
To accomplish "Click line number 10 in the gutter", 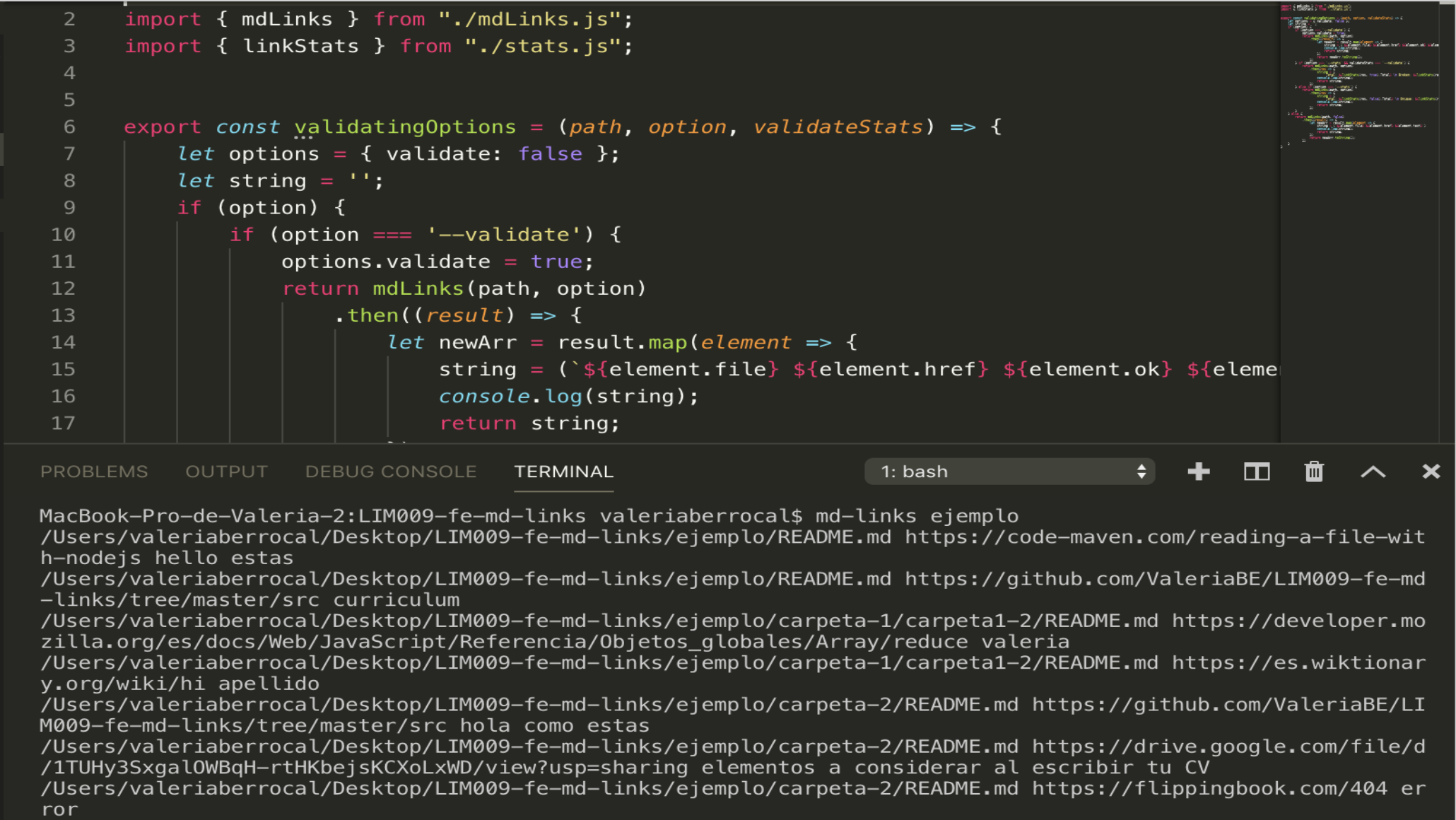I will [63, 235].
